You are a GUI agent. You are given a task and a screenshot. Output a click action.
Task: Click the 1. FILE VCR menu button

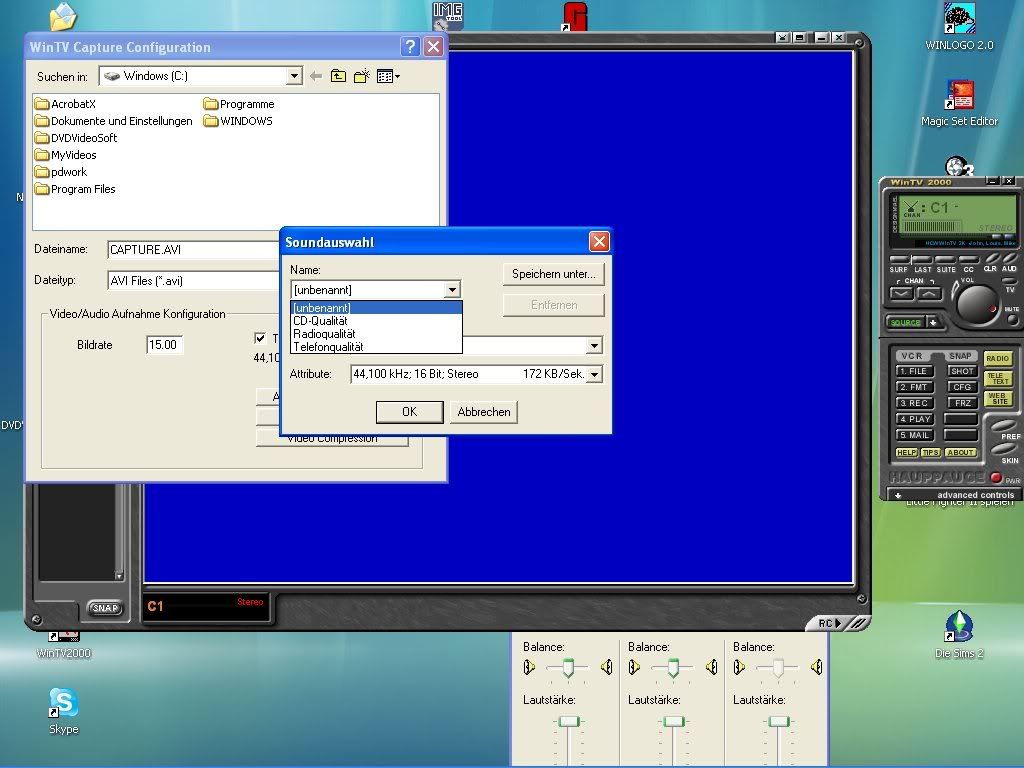click(x=914, y=371)
